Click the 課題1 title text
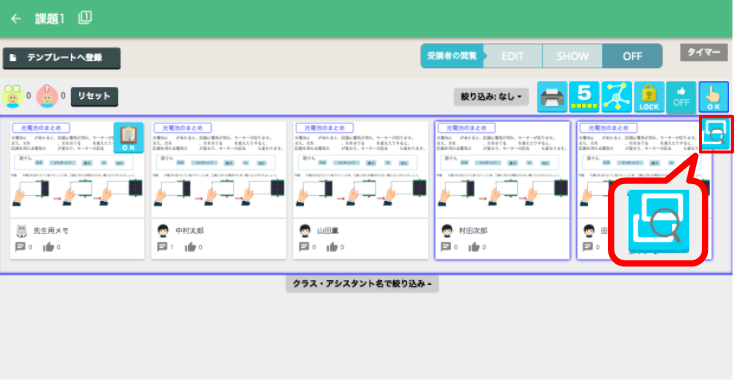Image resolution: width=737 pixels, height=381 pixels. click(50, 19)
